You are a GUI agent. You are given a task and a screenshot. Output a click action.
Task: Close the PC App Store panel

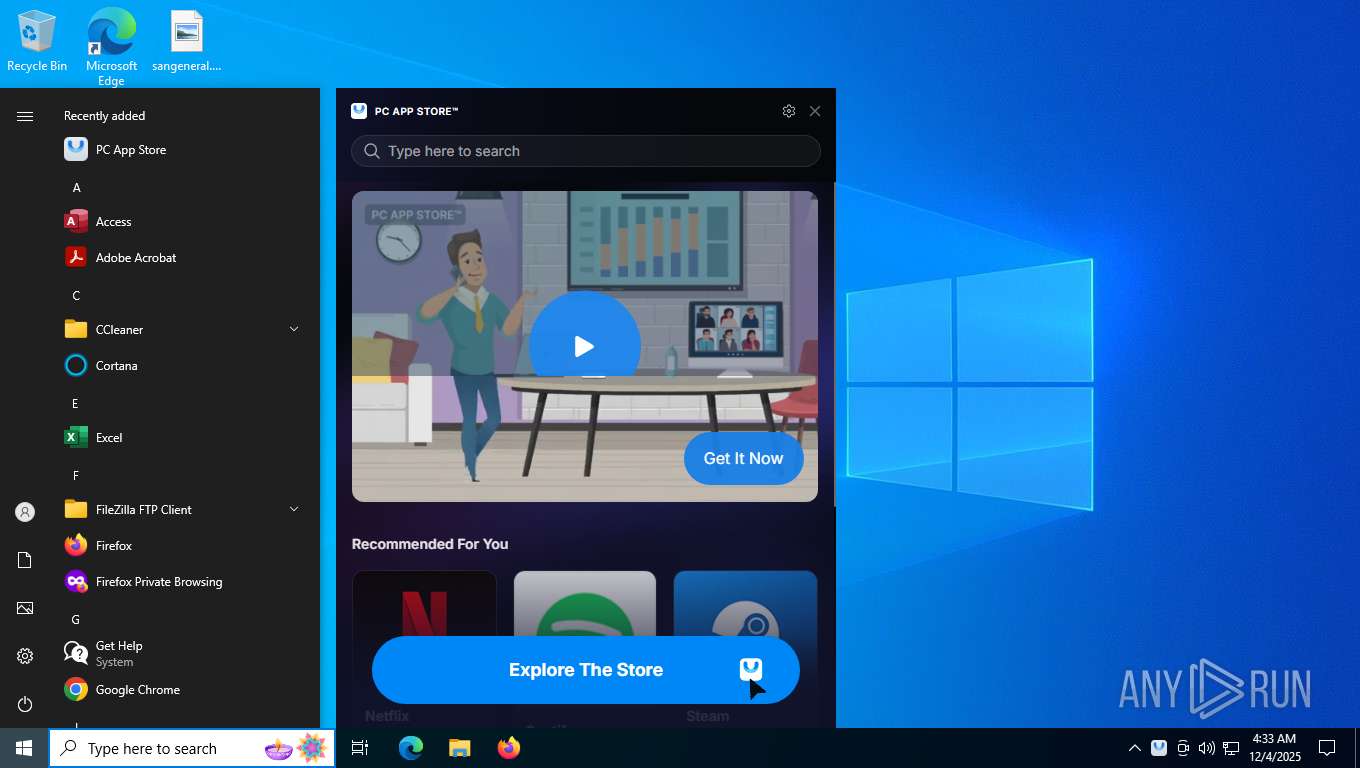(x=815, y=111)
